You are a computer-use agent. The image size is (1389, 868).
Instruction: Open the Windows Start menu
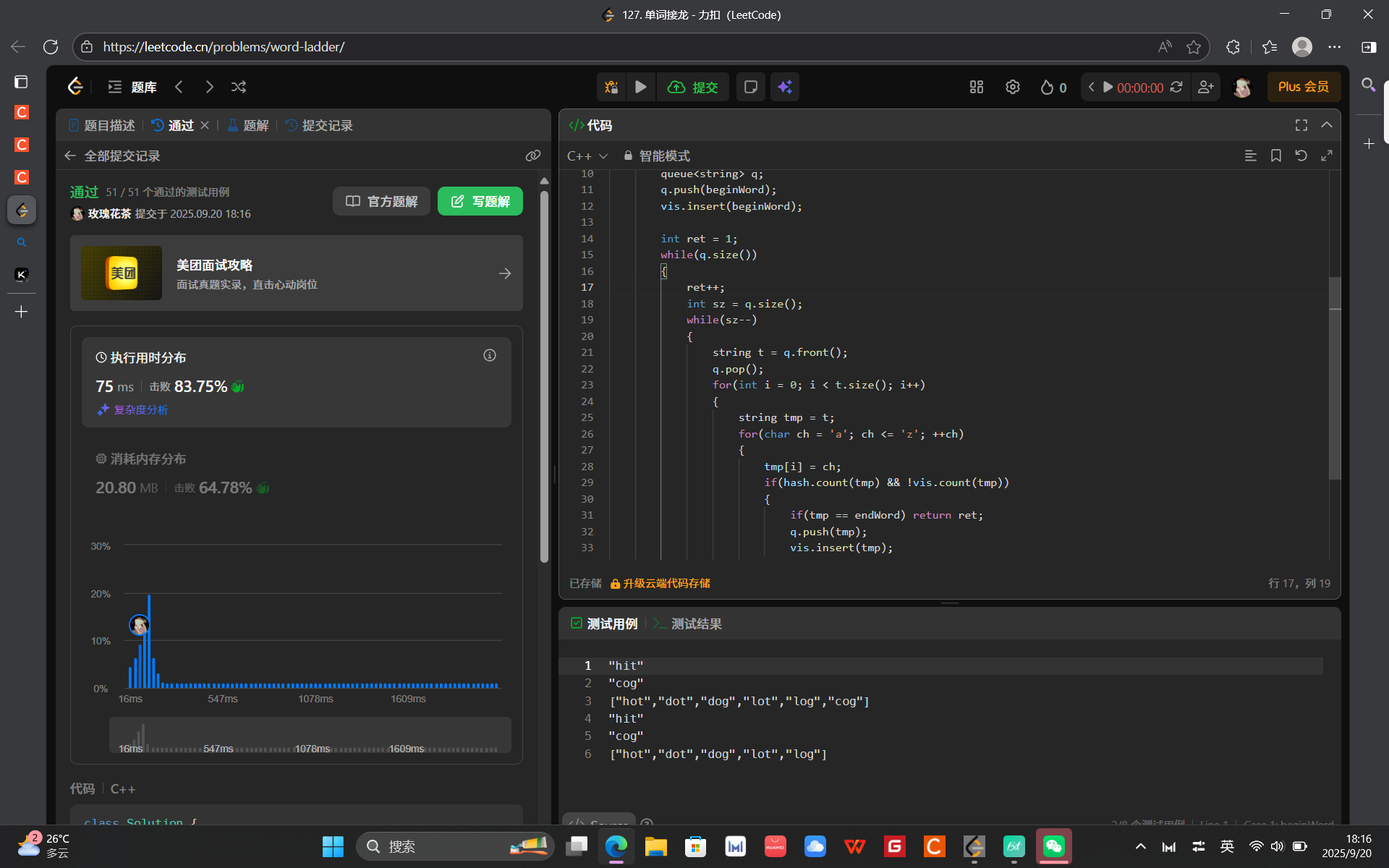[x=333, y=846]
